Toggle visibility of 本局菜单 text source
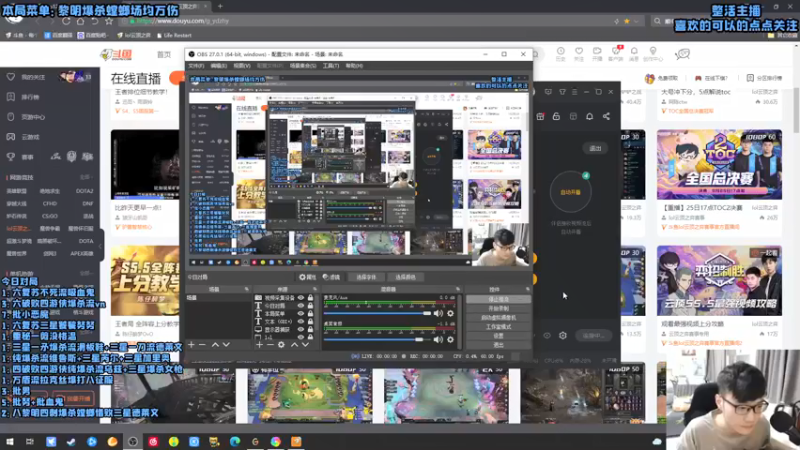800x450 pixels. (x=301, y=314)
